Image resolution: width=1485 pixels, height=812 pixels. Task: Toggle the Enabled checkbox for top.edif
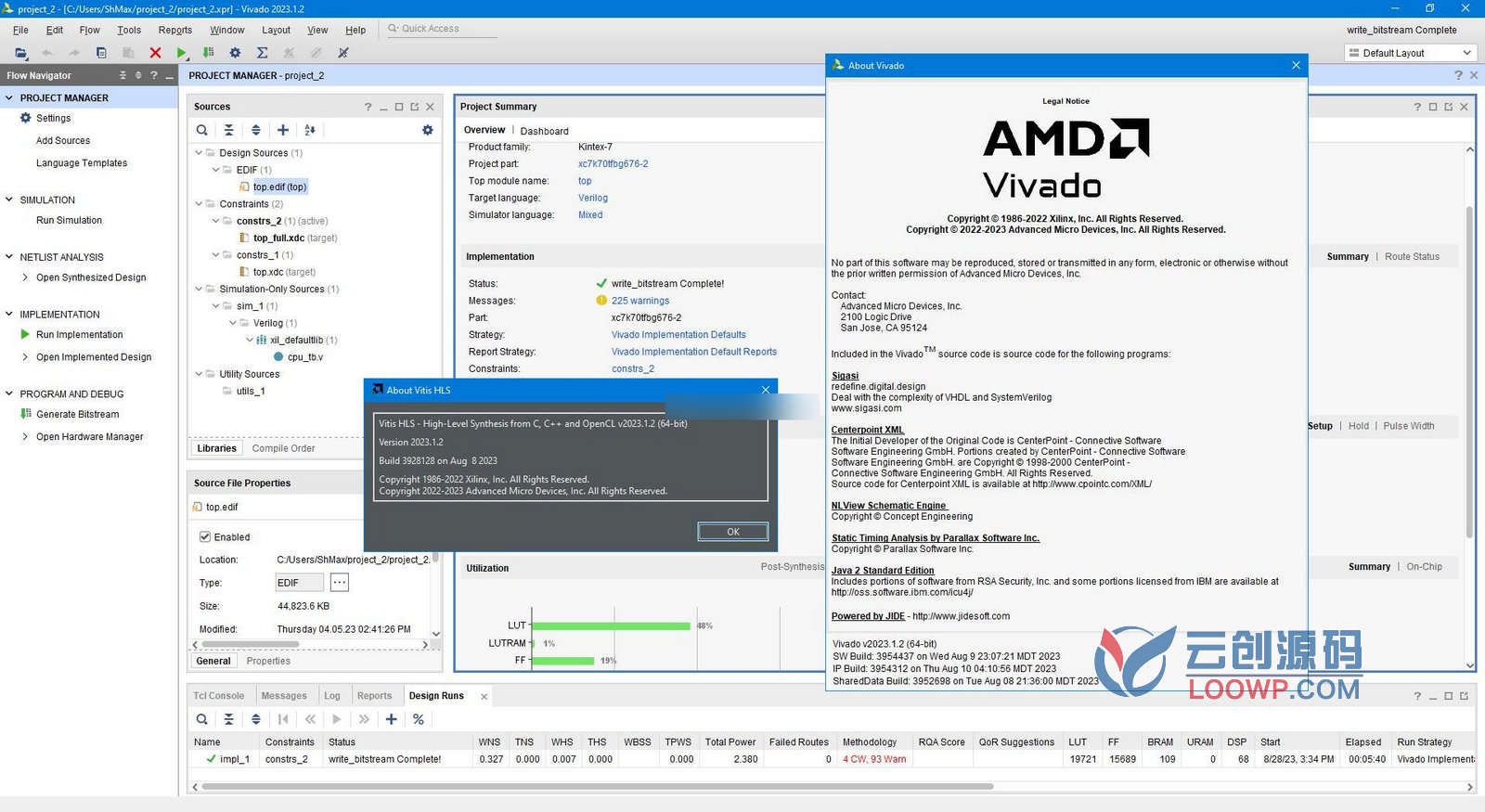(205, 537)
